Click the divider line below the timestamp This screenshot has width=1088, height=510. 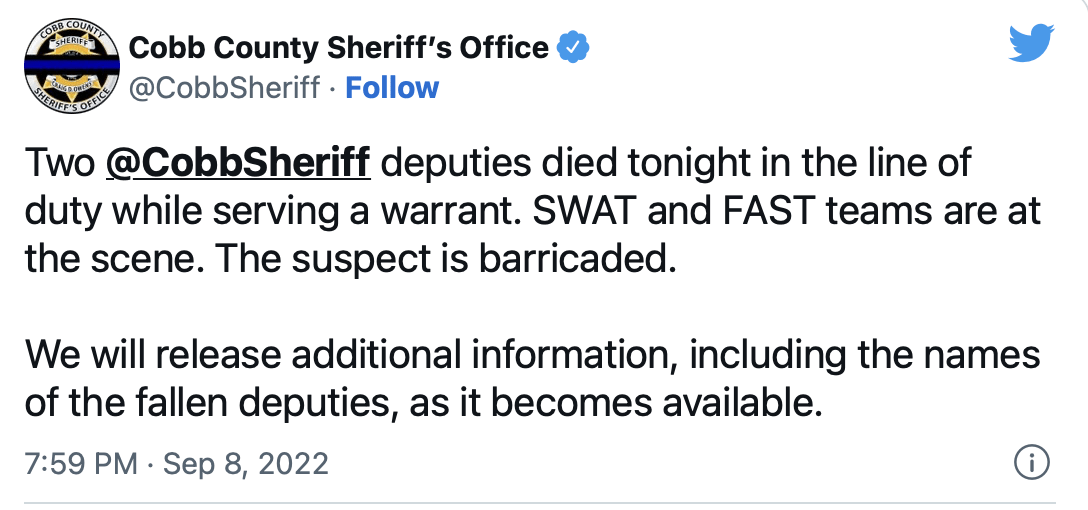540,502
